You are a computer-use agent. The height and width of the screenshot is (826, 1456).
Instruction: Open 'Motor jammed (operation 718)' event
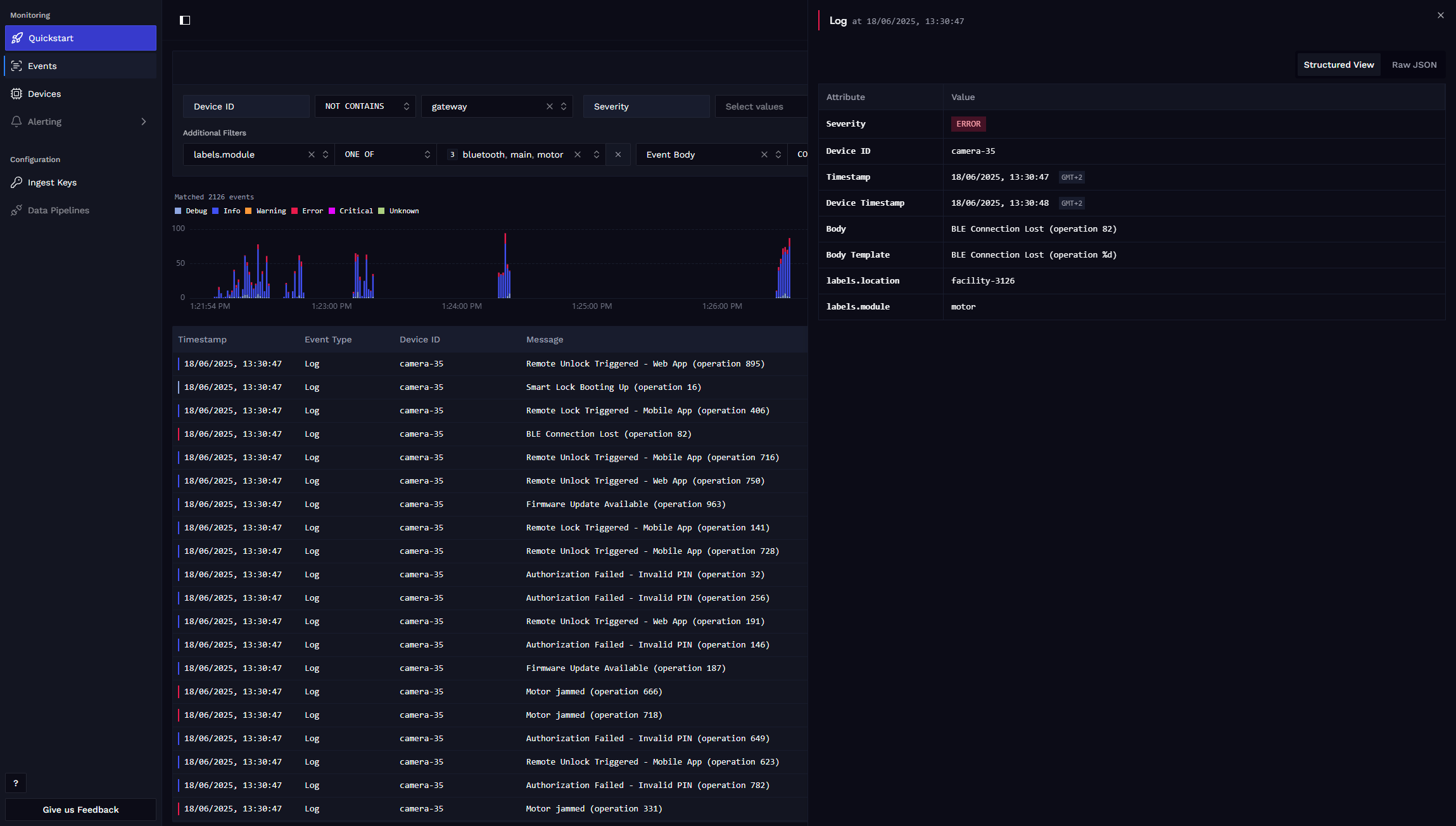point(490,715)
